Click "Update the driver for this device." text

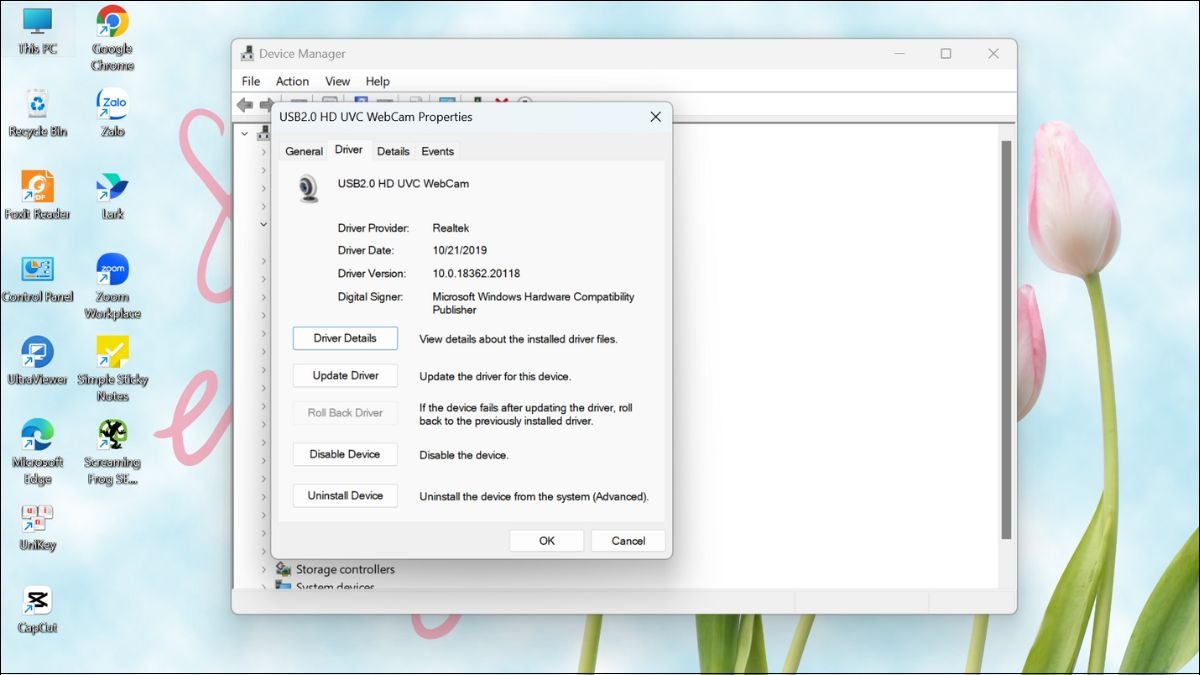495,377
